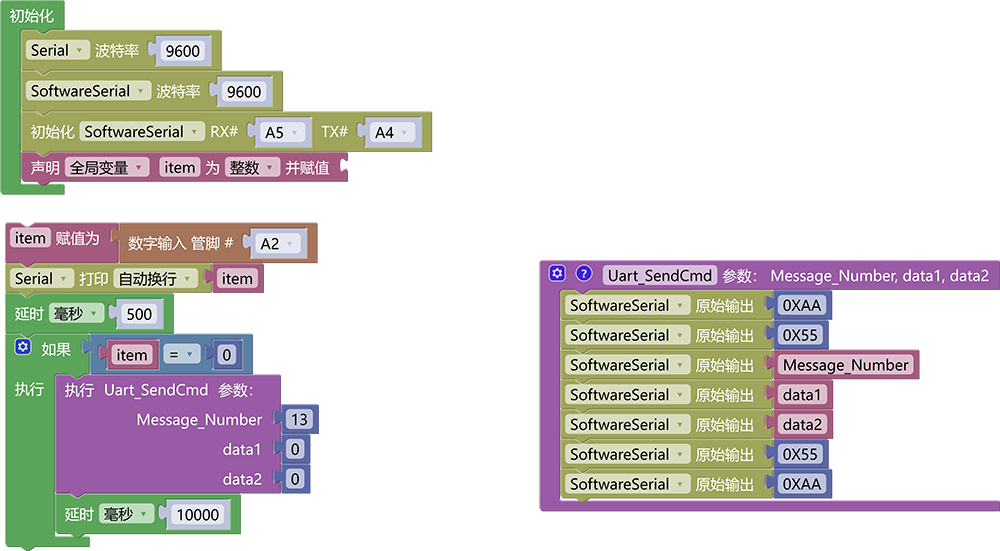The height and width of the screenshot is (551, 1000).
Task: Open the Serial dropdown in the 打印 block
Action: coord(41,279)
